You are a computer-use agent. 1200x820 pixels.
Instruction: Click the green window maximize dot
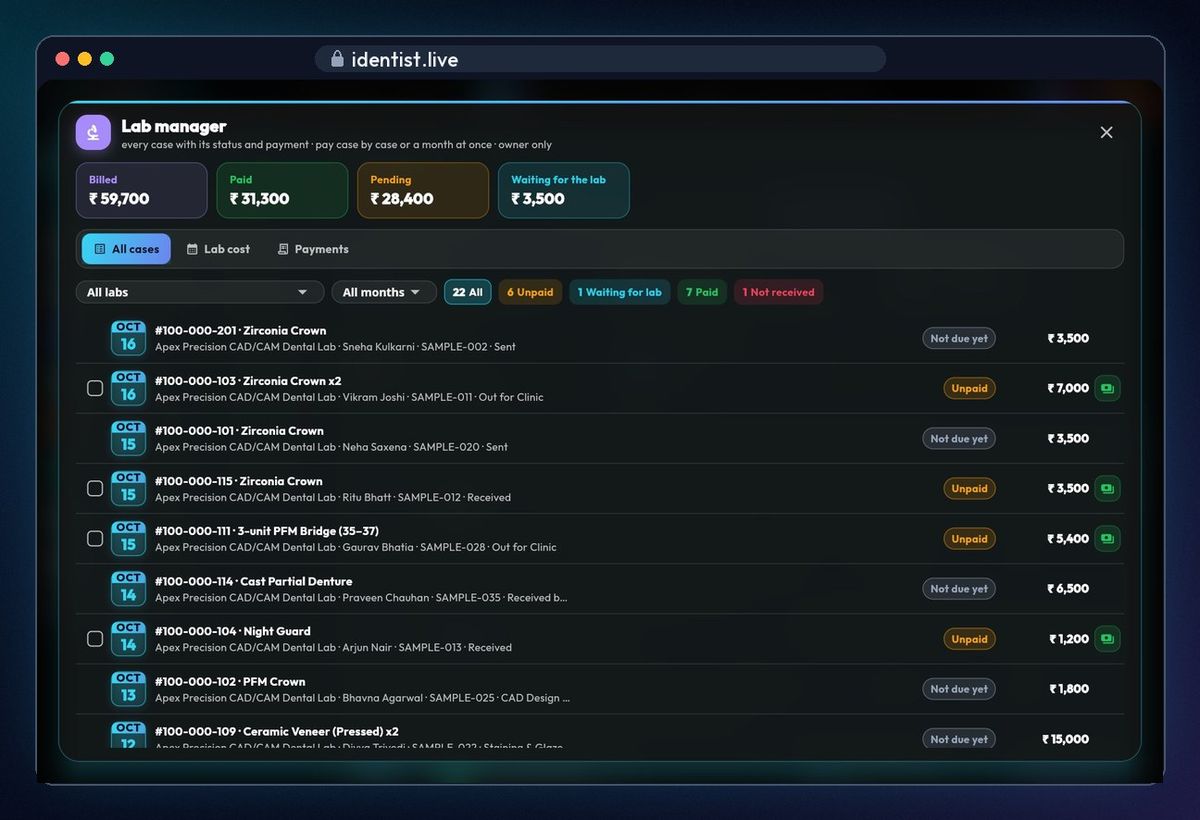pos(107,59)
